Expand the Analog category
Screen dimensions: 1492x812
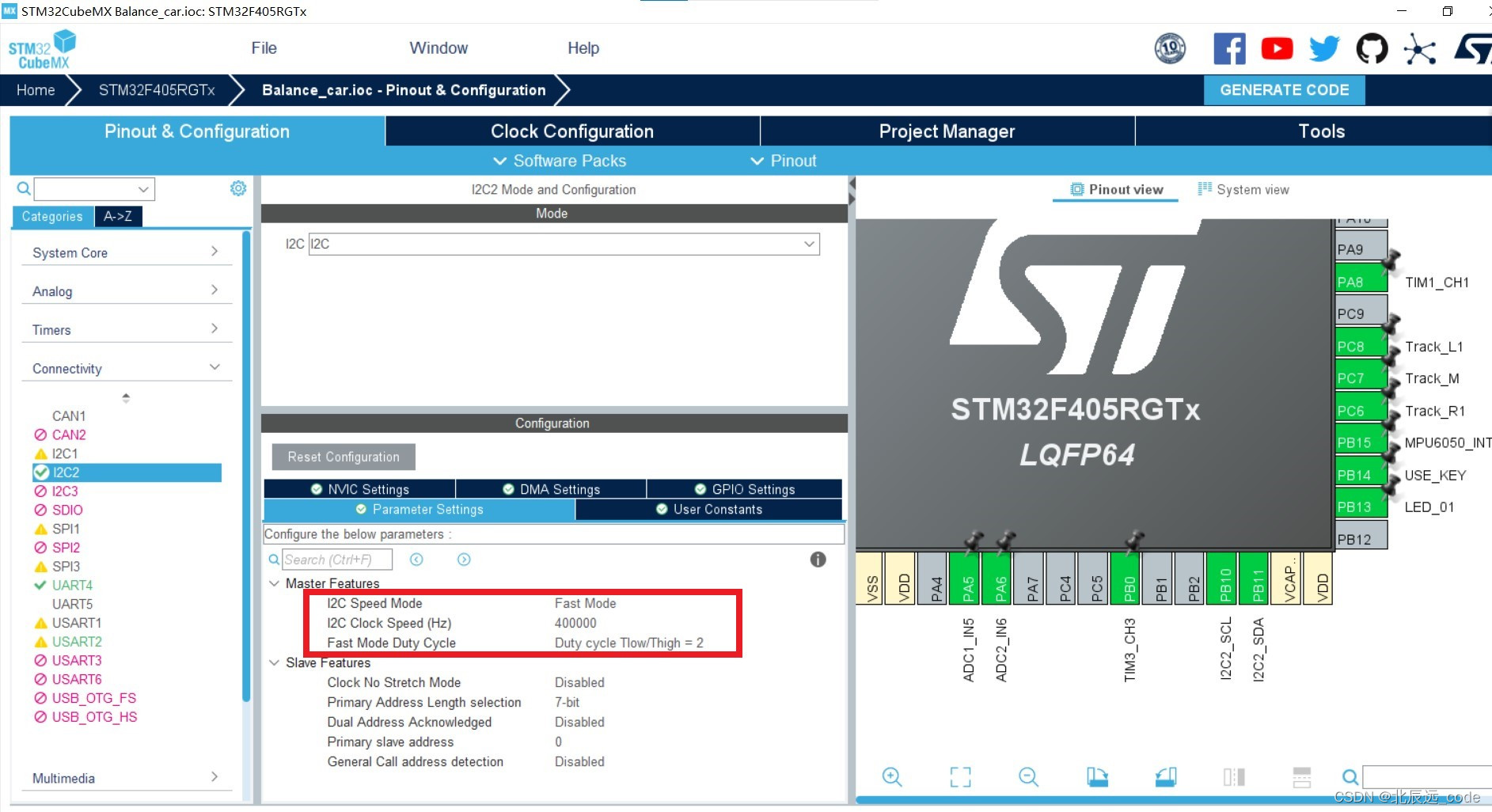click(x=126, y=291)
